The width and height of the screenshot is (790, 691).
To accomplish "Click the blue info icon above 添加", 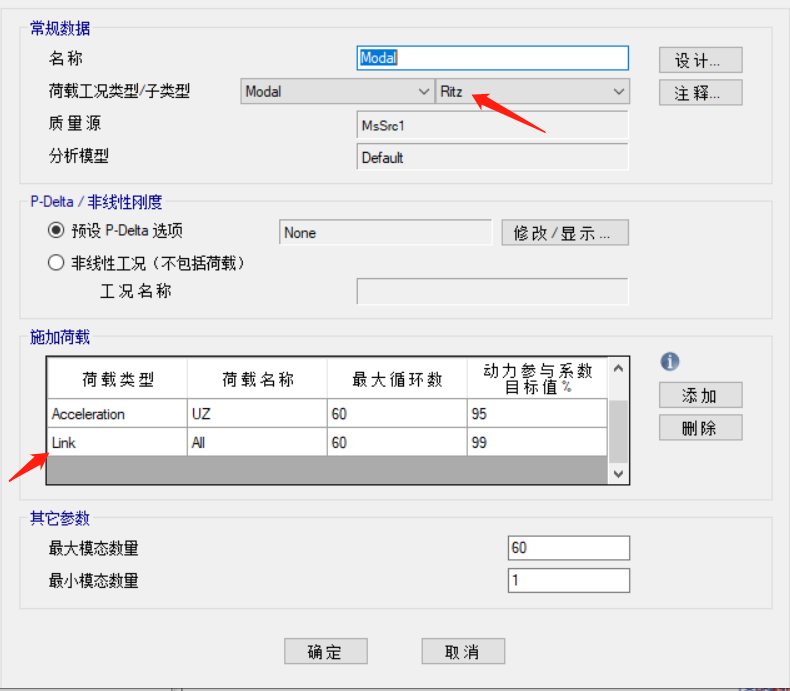I will click(x=670, y=361).
